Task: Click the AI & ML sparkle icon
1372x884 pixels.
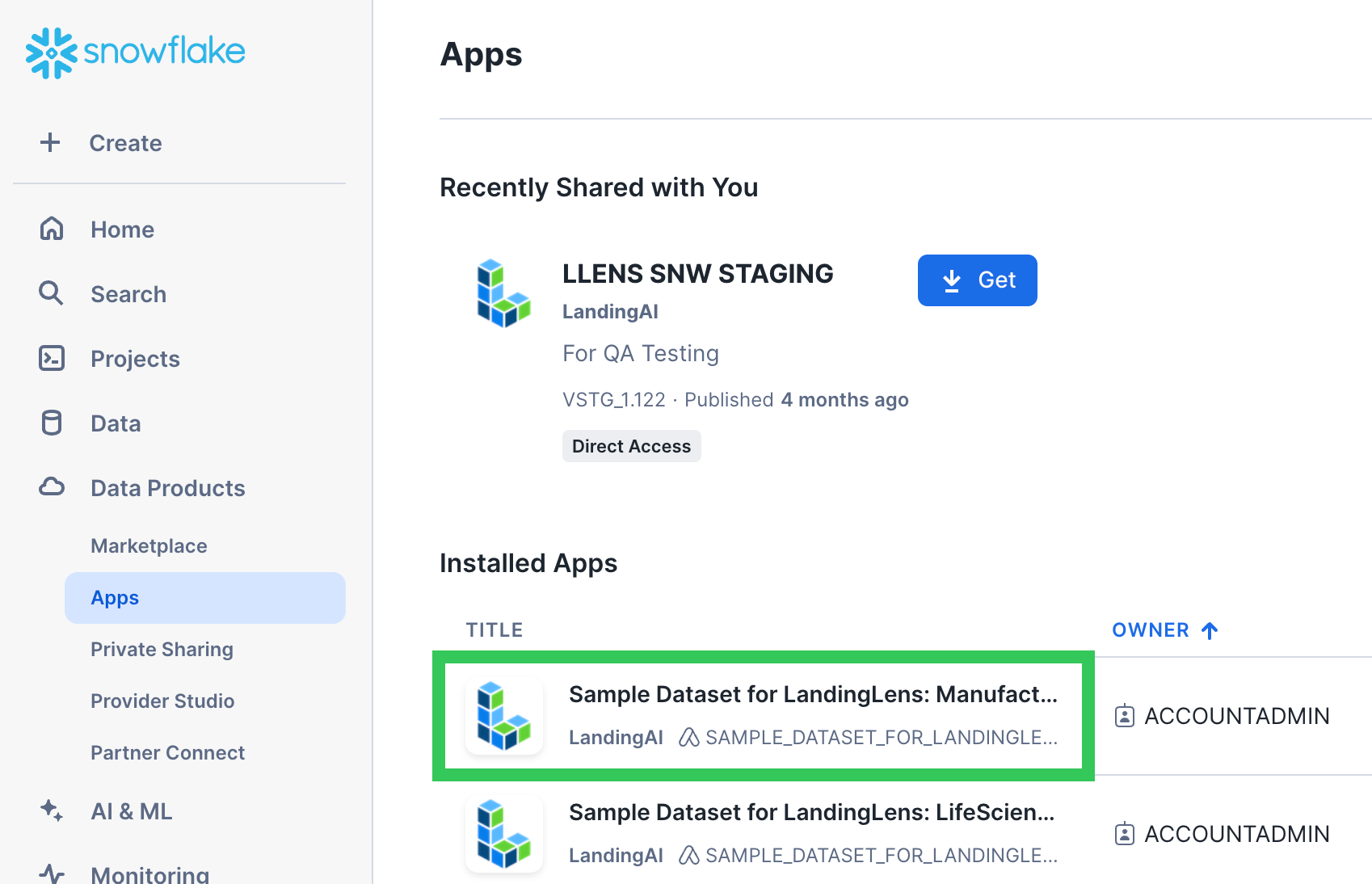Action: click(x=52, y=810)
